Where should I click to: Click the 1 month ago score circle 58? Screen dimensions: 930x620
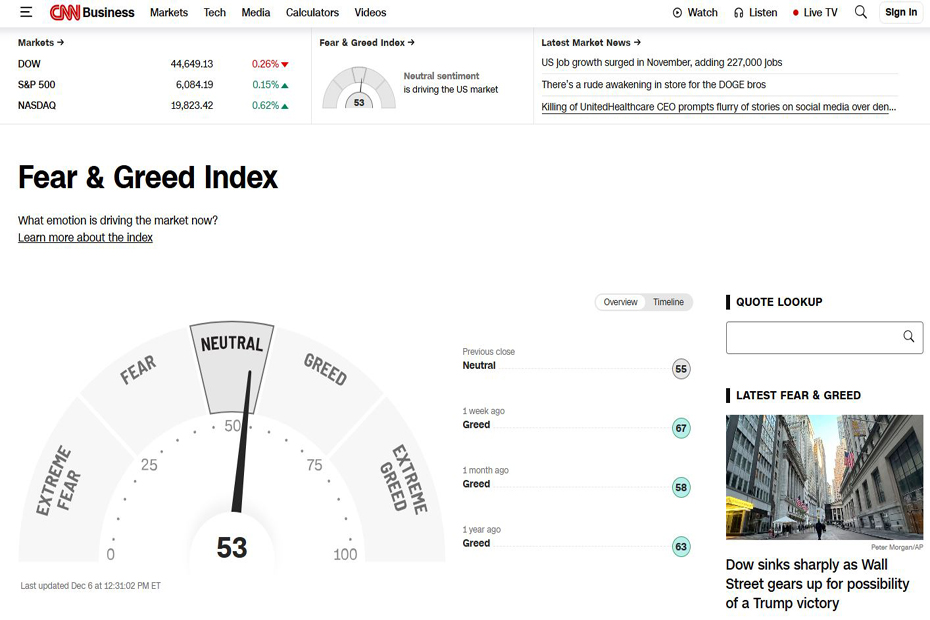pos(681,488)
